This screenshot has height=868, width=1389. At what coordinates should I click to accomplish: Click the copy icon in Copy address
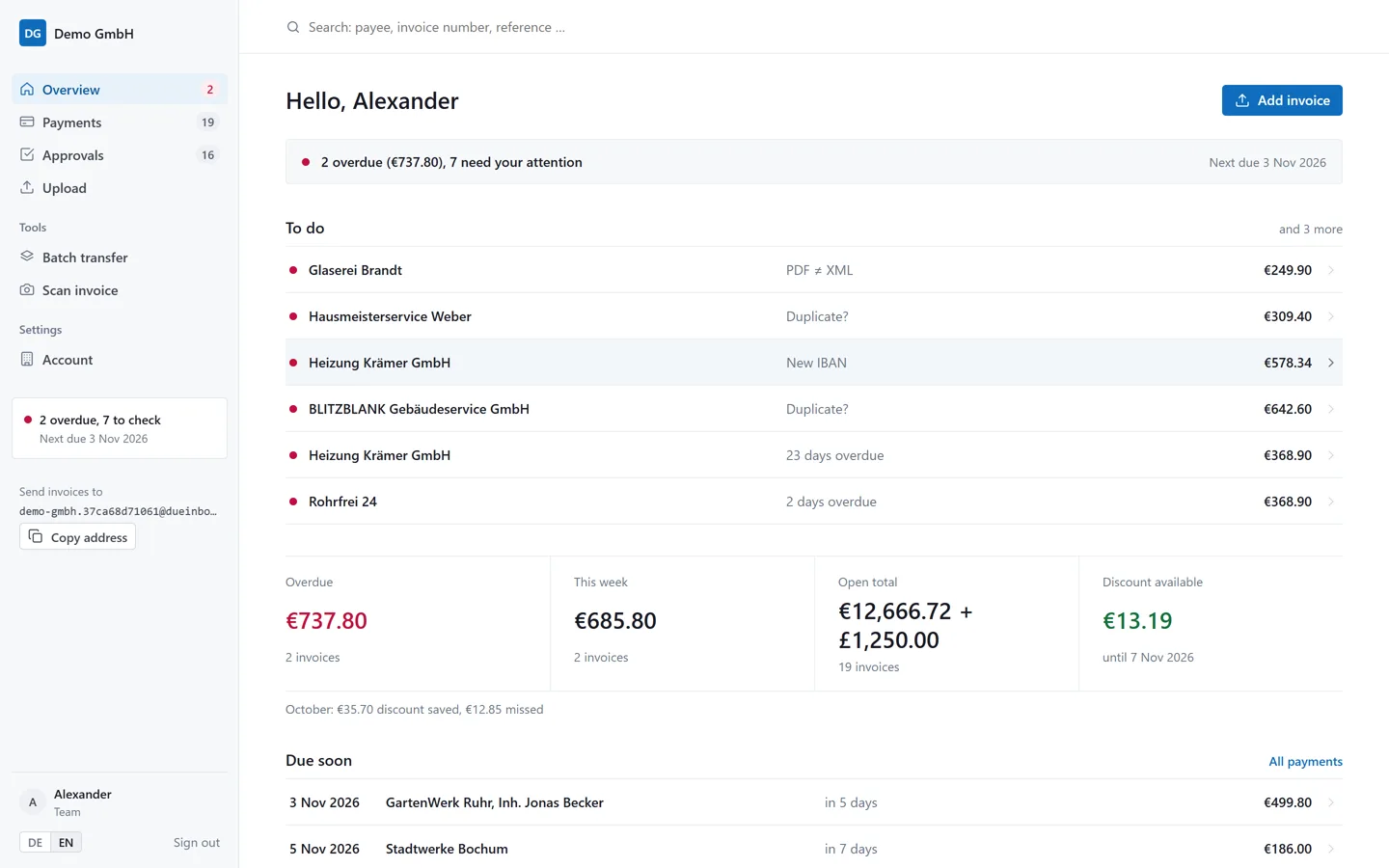tap(36, 536)
